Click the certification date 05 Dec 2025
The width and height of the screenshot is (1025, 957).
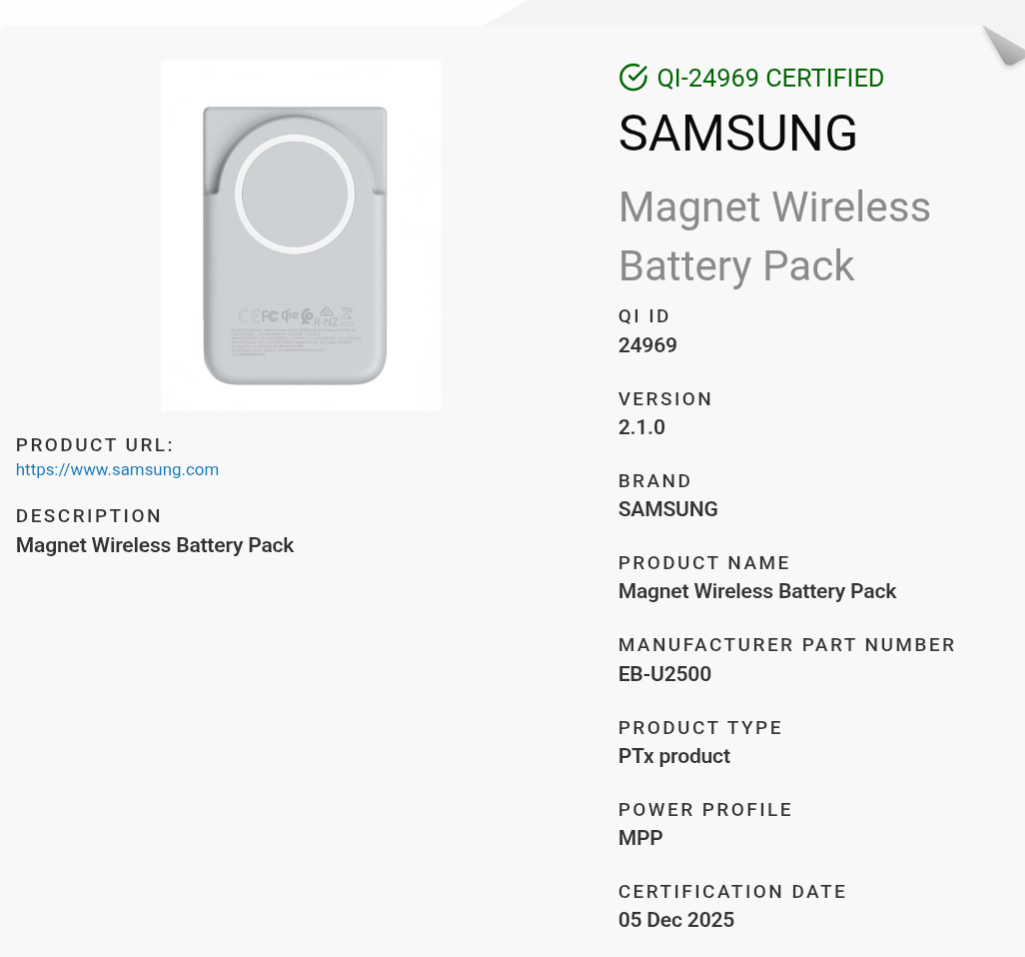[x=676, y=919]
